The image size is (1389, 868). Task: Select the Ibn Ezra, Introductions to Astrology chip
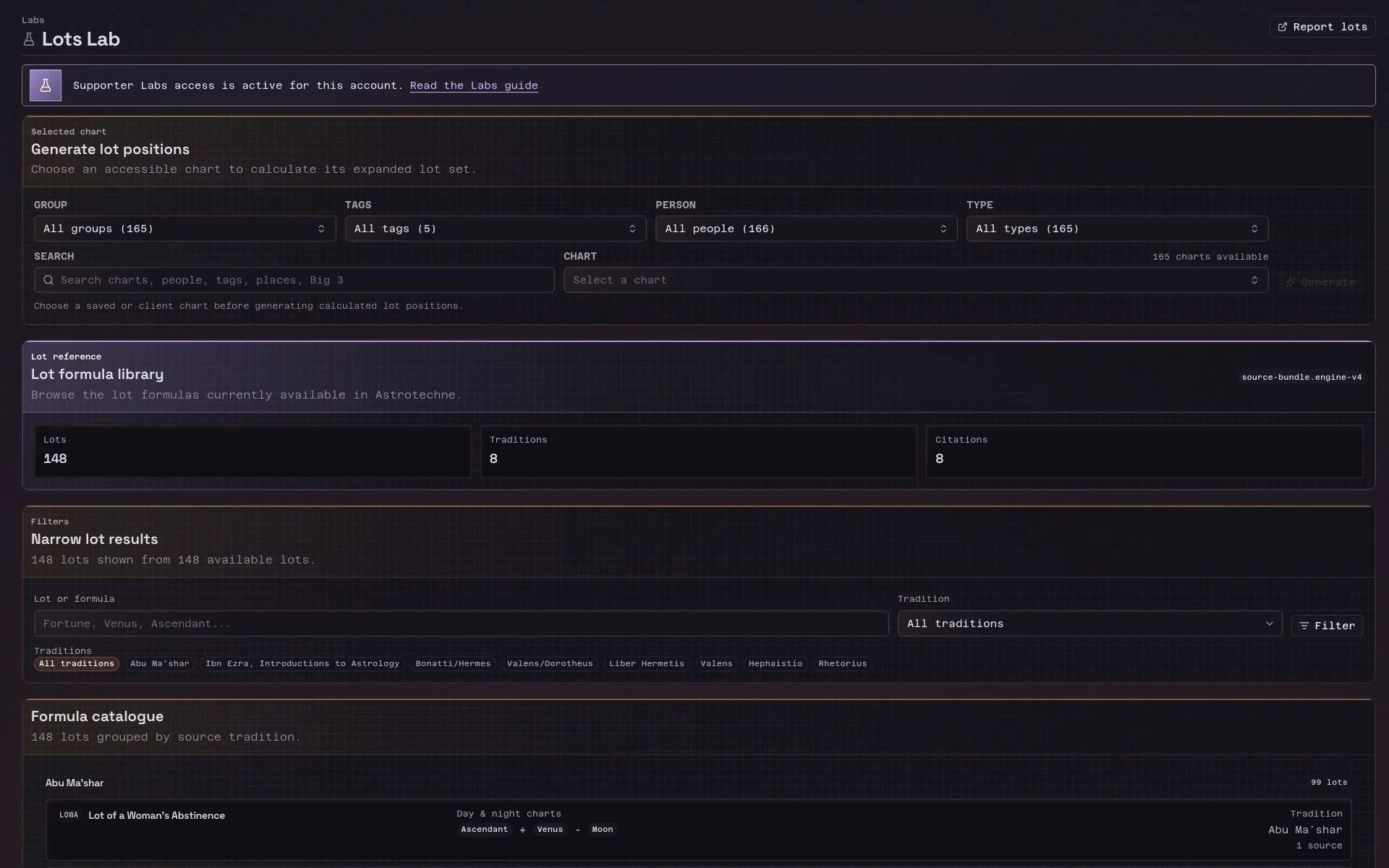pyautogui.click(x=302, y=664)
